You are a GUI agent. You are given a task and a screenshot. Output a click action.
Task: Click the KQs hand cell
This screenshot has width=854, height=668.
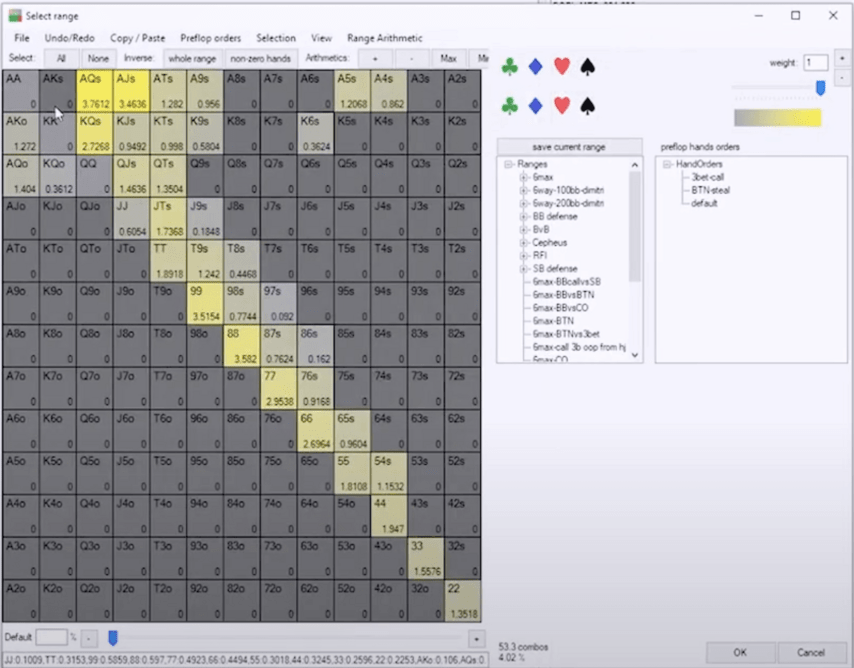(94, 133)
